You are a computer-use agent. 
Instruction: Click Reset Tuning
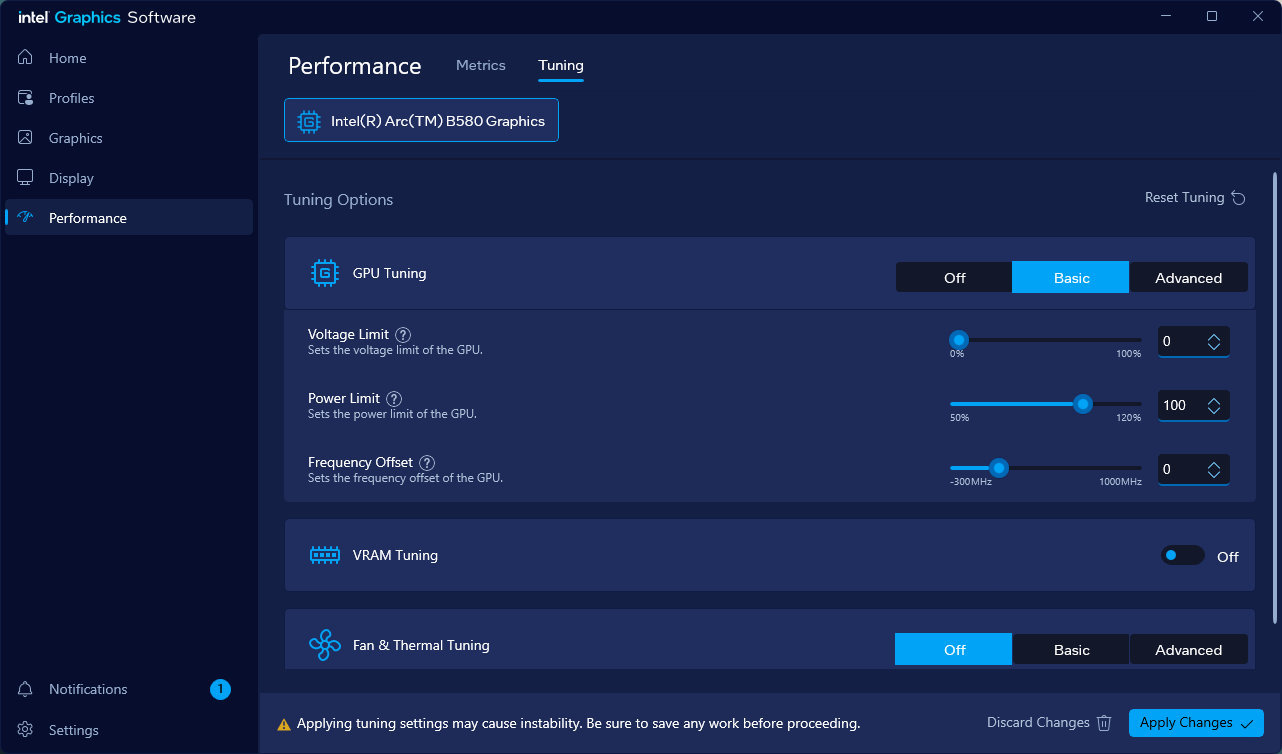point(1195,198)
